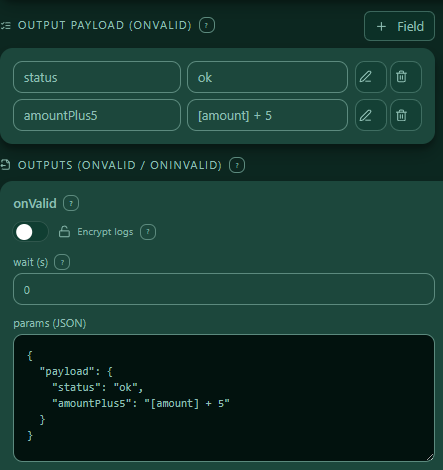Click the wait (s) input field
Screen dimensions: 443x470
tap(224, 289)
